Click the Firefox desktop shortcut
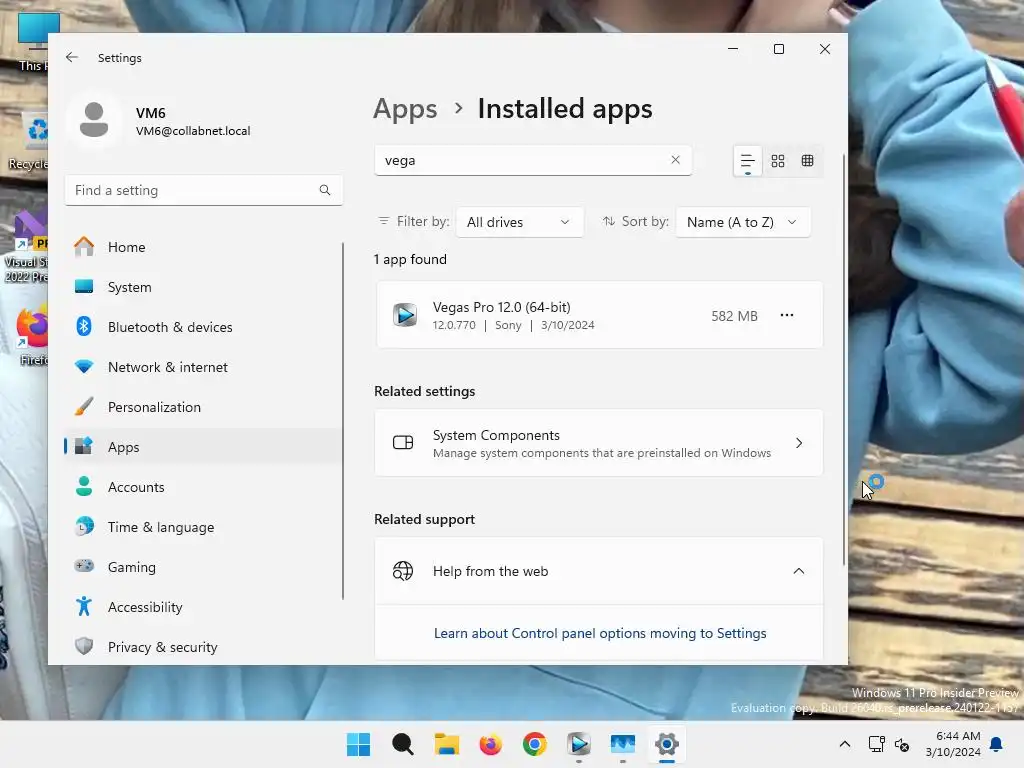This screenshot has width=1024, height=768. point(31,335)
